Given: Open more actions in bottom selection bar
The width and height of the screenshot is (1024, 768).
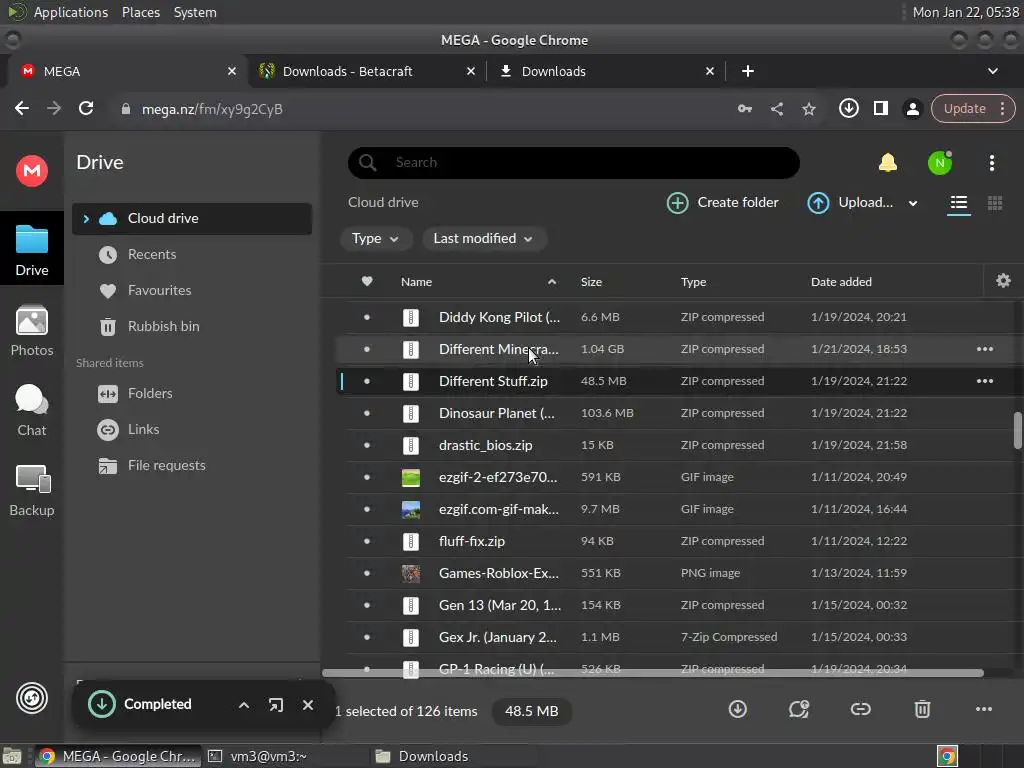Looking at the screenshot, I should tap(984, 709).
